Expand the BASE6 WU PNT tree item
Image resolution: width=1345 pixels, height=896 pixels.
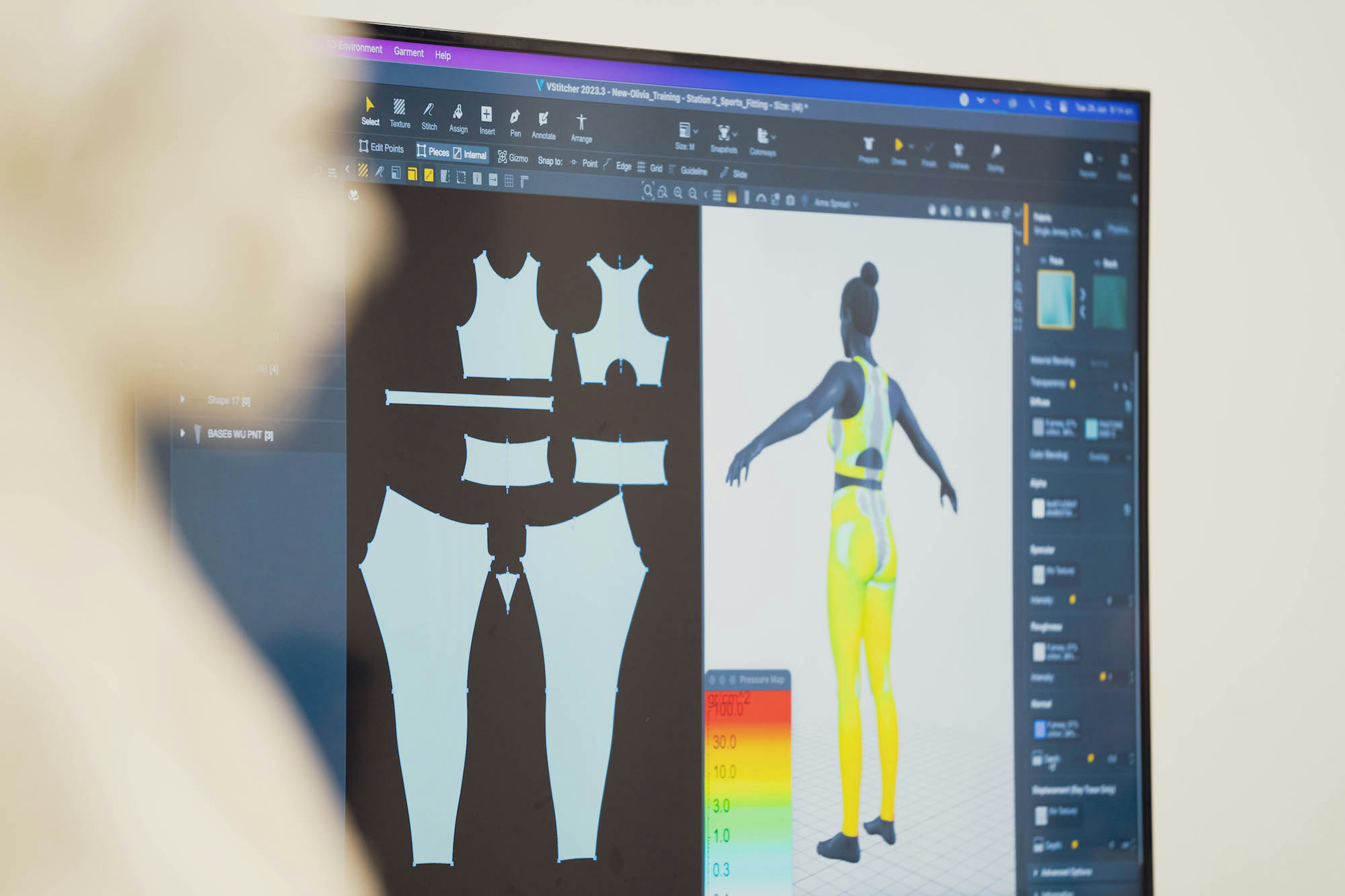(x=182, y=433)
